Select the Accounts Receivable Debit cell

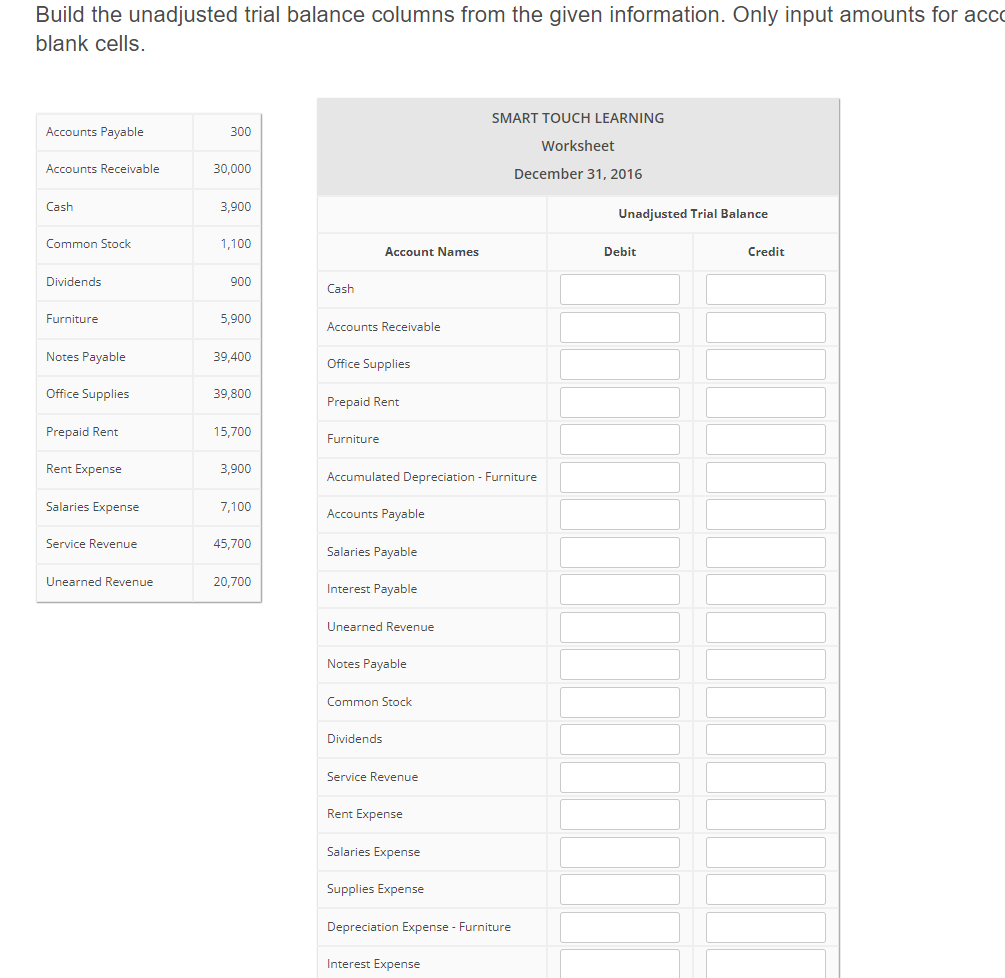tap(619, 326)
